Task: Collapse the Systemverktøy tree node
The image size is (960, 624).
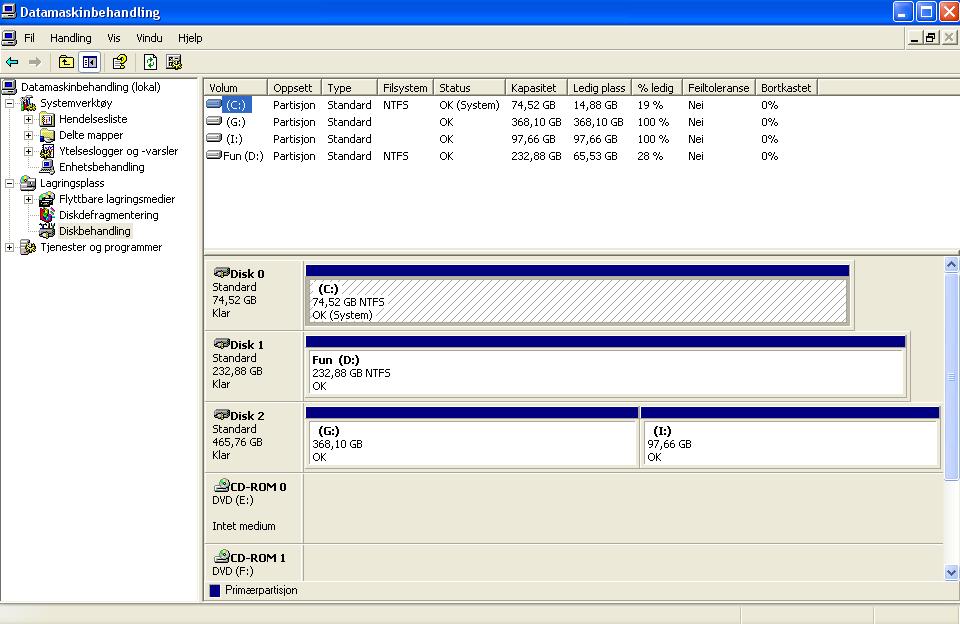Action: (x=10, y=103)
